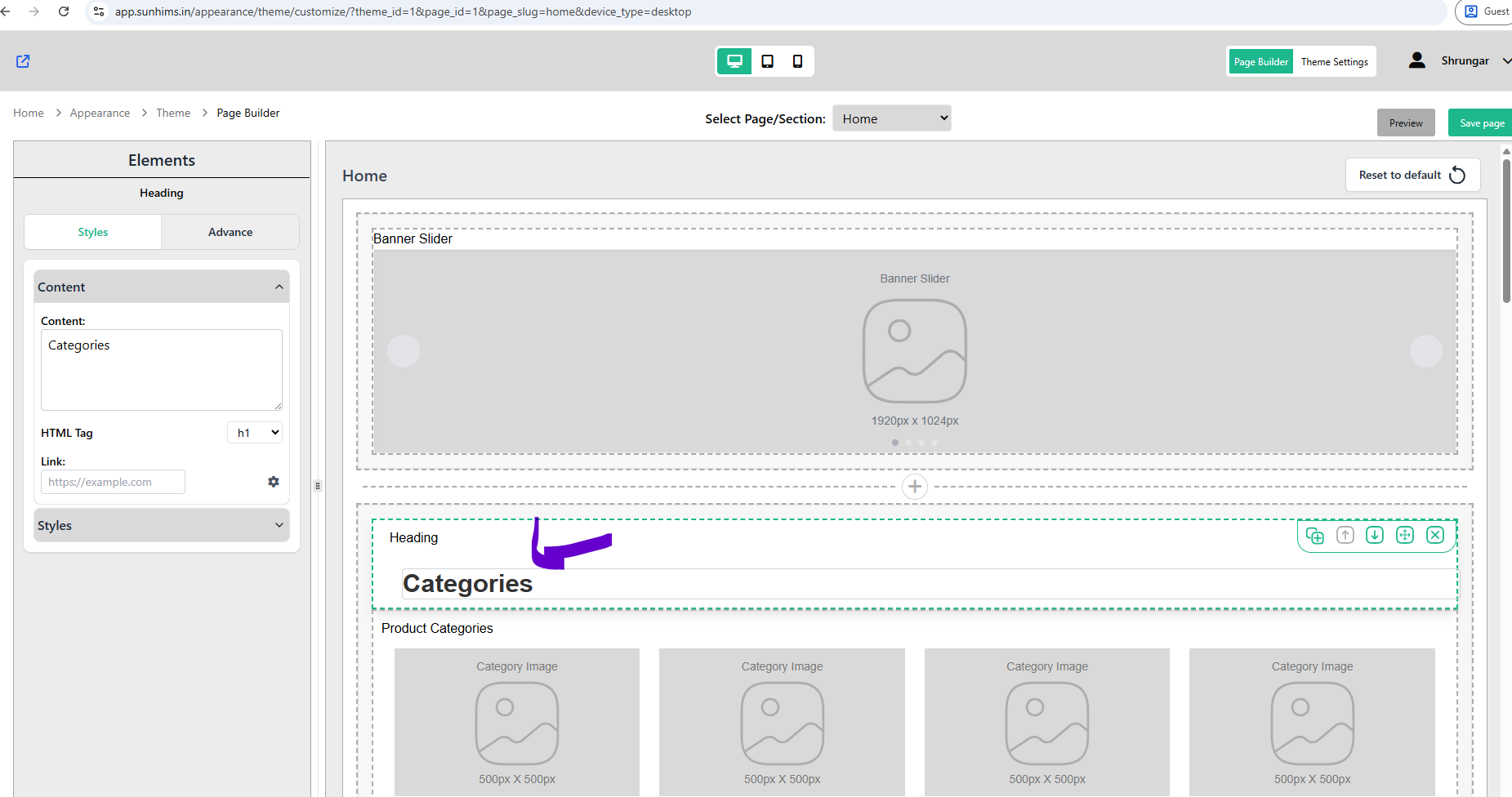Open the Guest profile button
Image resolution: width=1512 pixels, height=797 pixels.
pyautogui.click(x=1485, y=11)
